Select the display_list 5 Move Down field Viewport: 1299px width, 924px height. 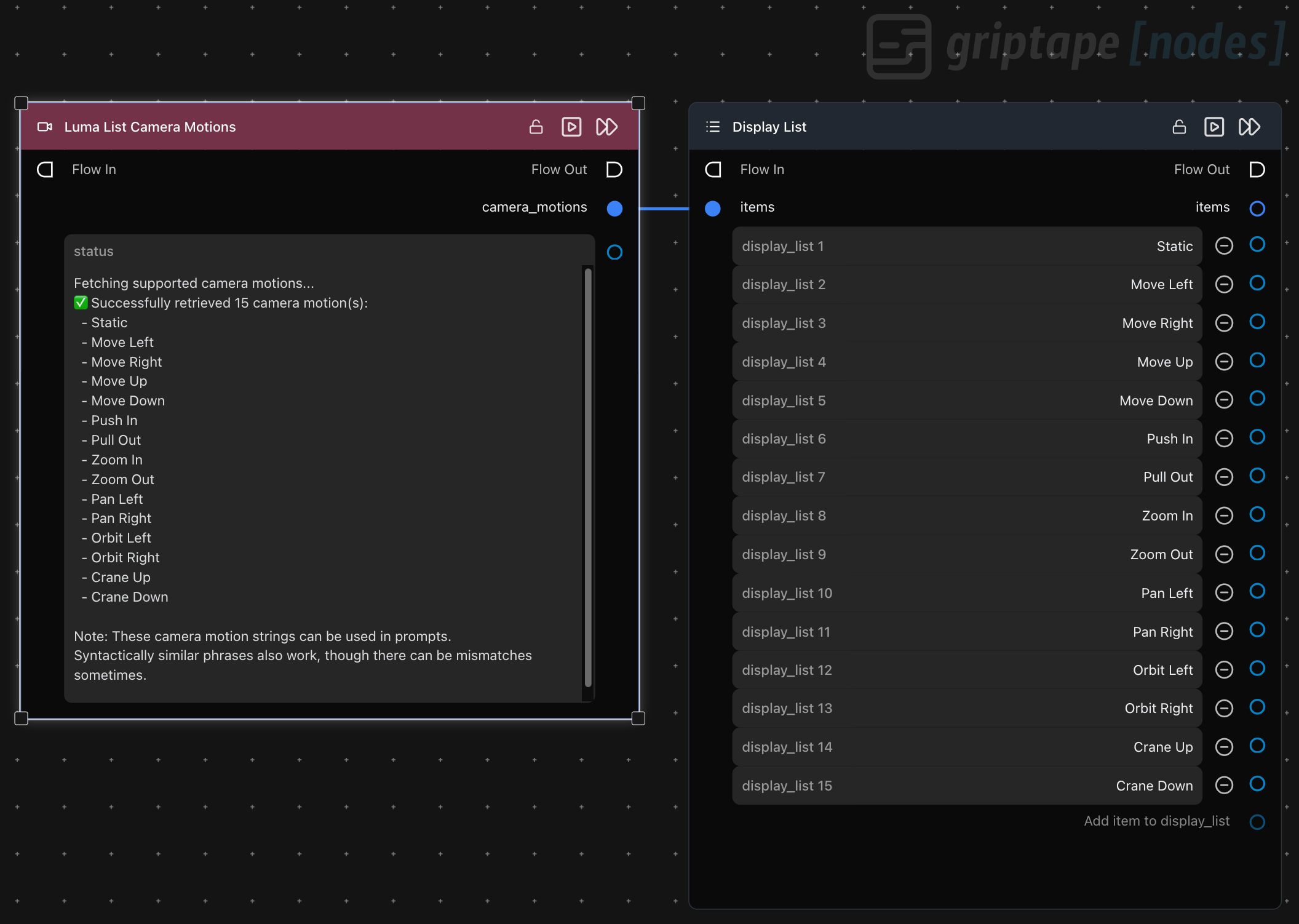coord(966,400)
